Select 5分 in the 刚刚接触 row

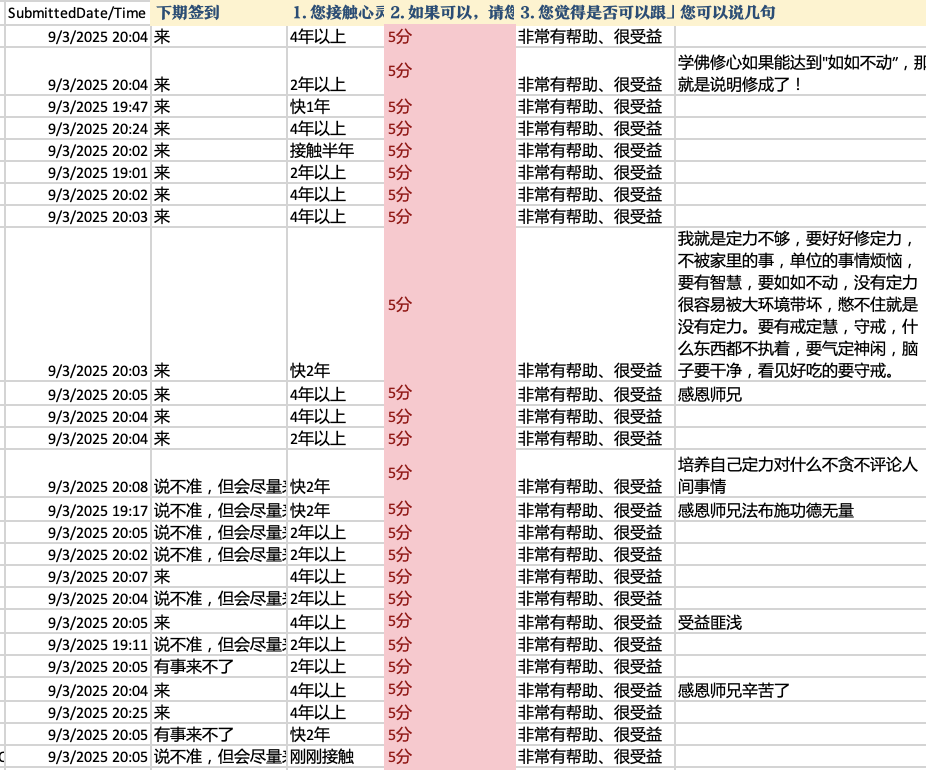450,756
